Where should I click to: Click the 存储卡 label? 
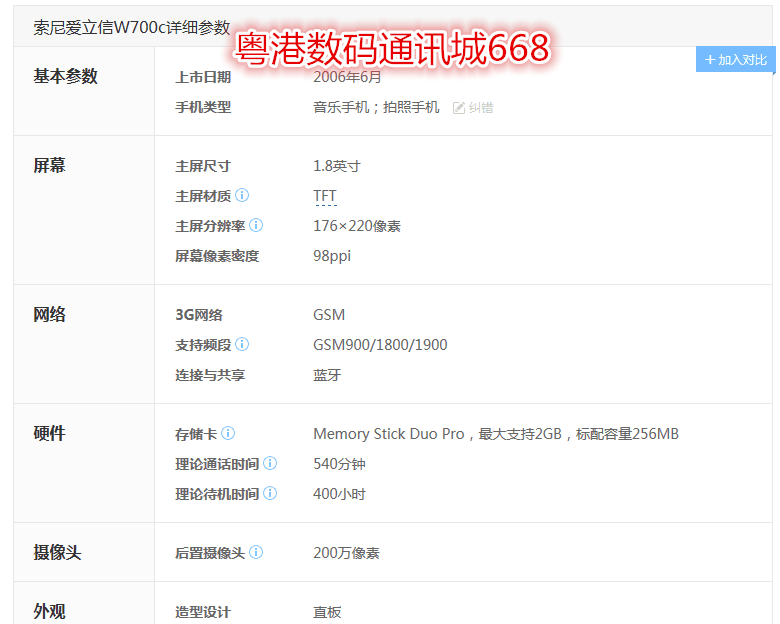coord(196,434)
